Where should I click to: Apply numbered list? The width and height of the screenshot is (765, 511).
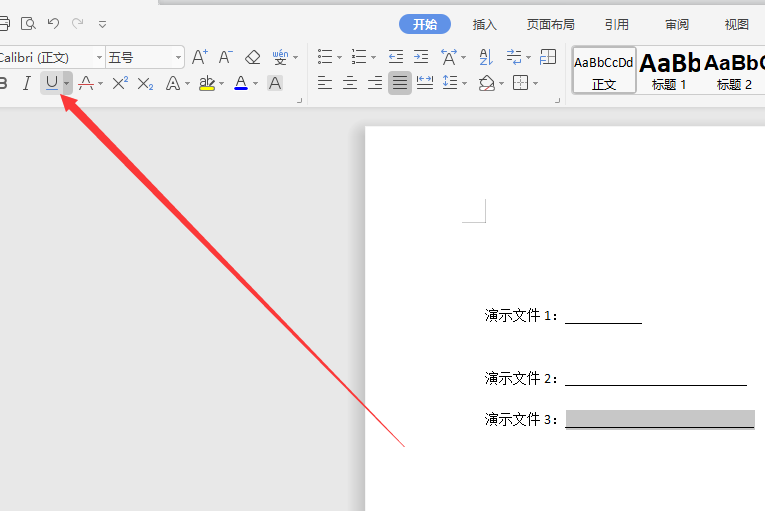pyautogui.click(x=359, y=57)
